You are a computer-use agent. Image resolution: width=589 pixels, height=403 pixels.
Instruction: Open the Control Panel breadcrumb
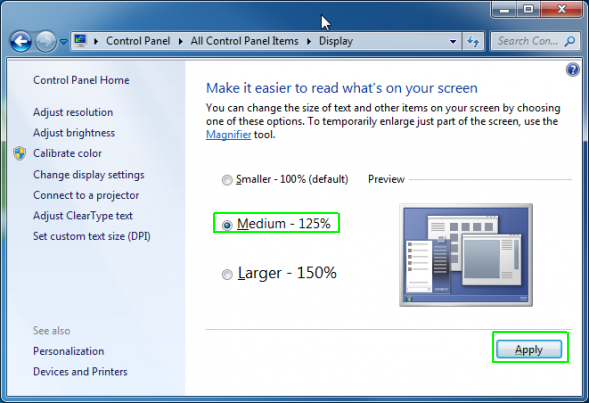[x=138, y=41]
